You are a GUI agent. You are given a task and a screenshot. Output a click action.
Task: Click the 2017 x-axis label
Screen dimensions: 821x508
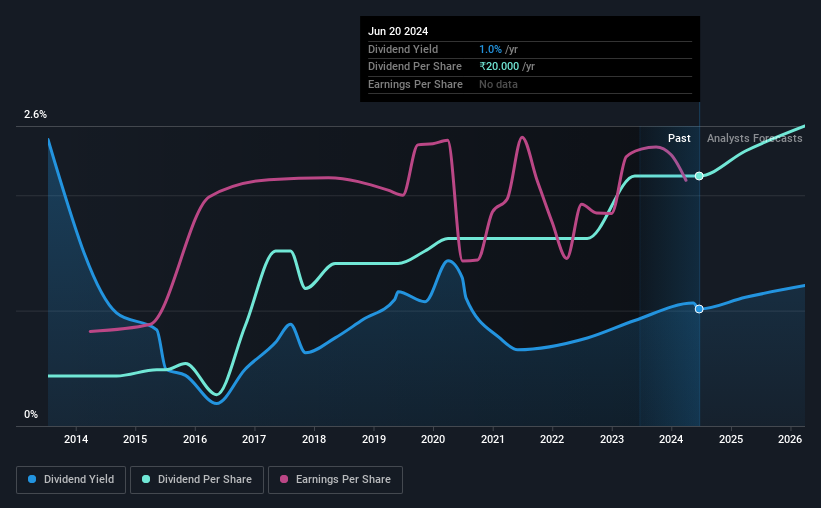254,439
